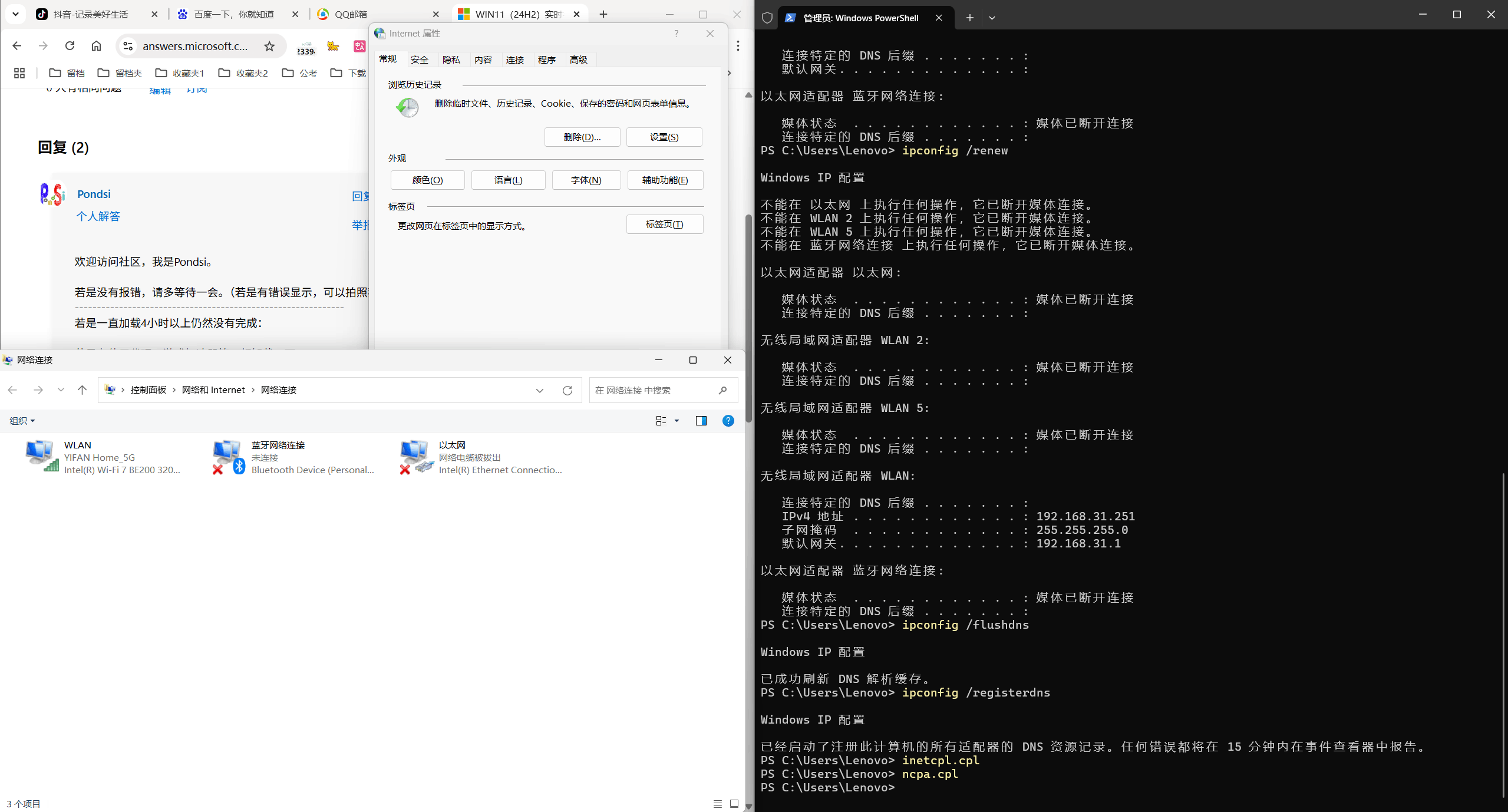Click the help icon in Network Connections
This screenshot has width=1508, height=812.
coord(728,421)
